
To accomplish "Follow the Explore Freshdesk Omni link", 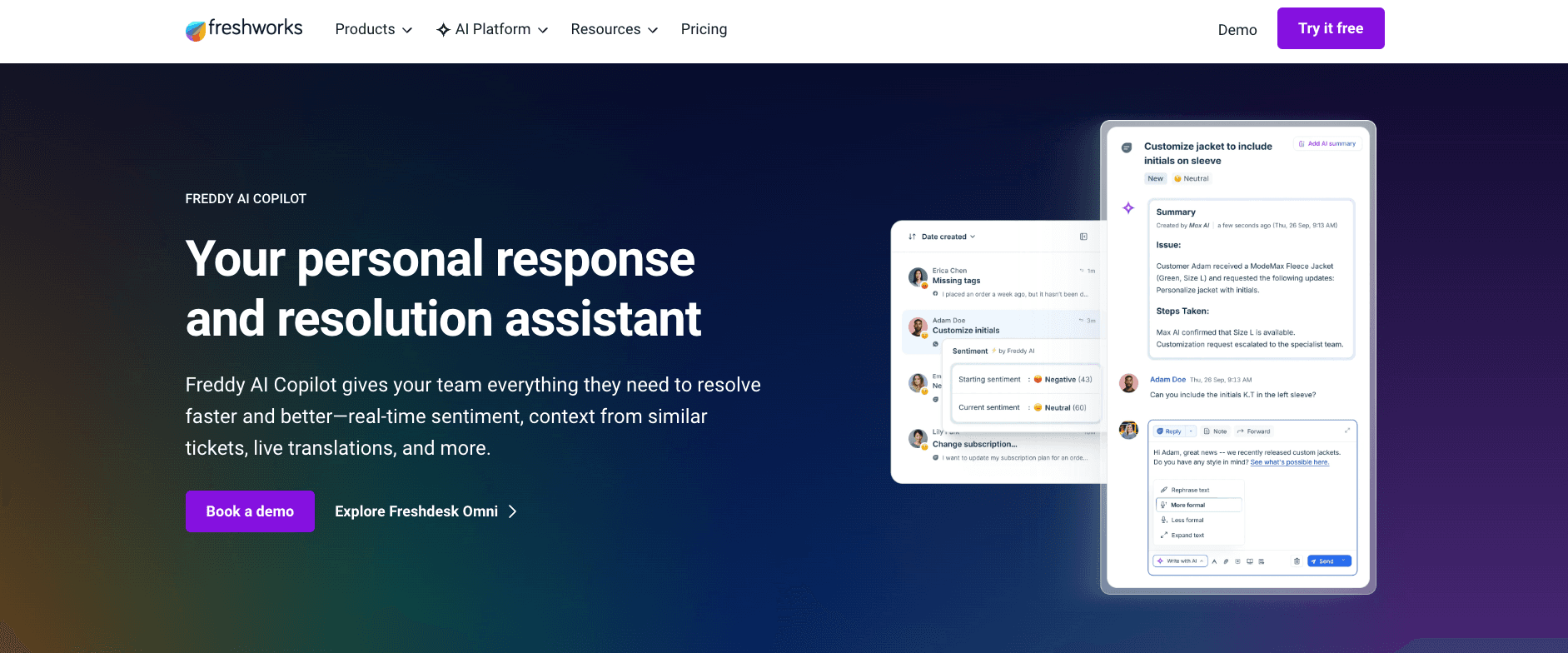I will coord(426,511).
